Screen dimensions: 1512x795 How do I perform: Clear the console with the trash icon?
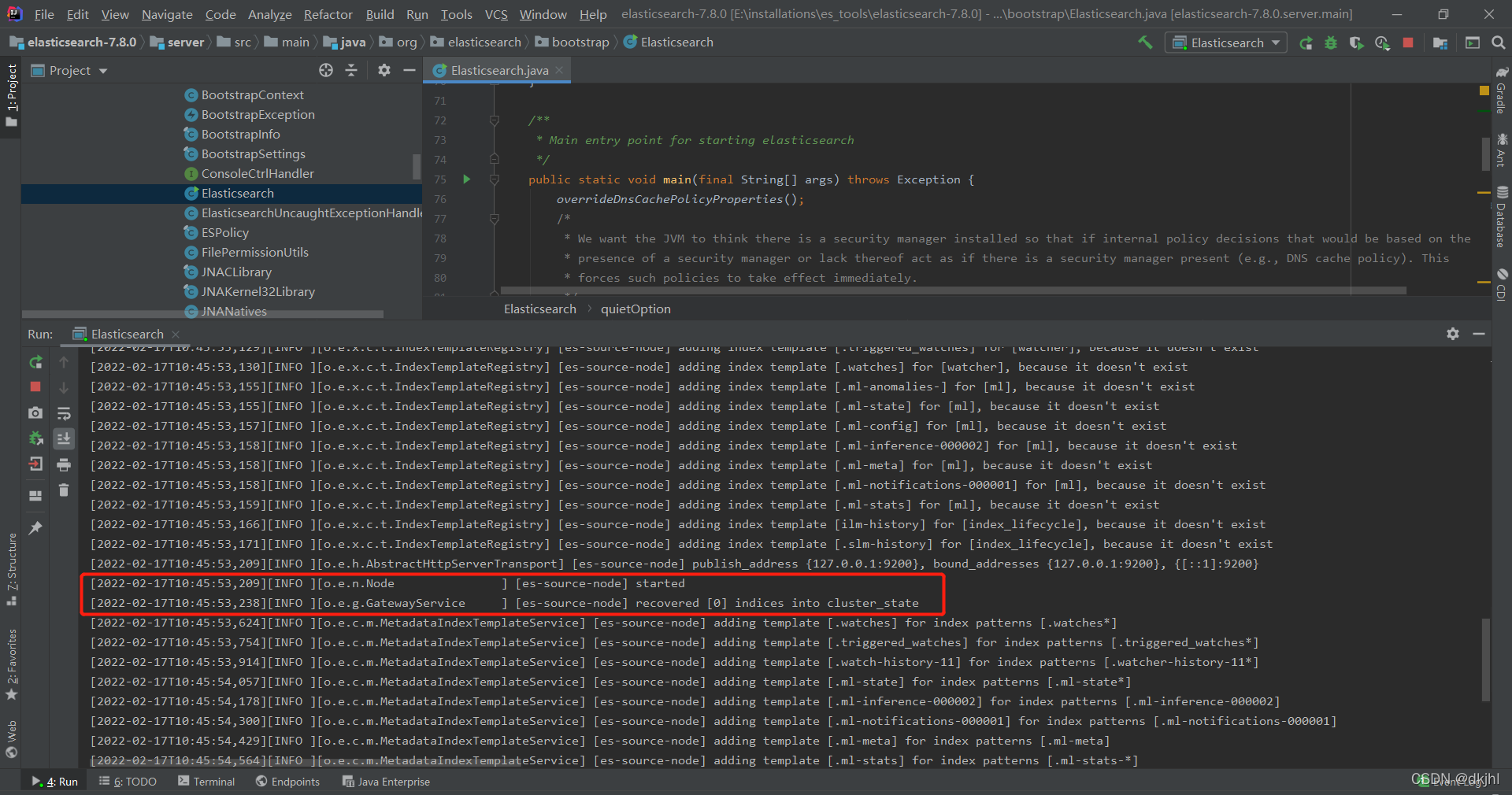[x=64, y=490]
